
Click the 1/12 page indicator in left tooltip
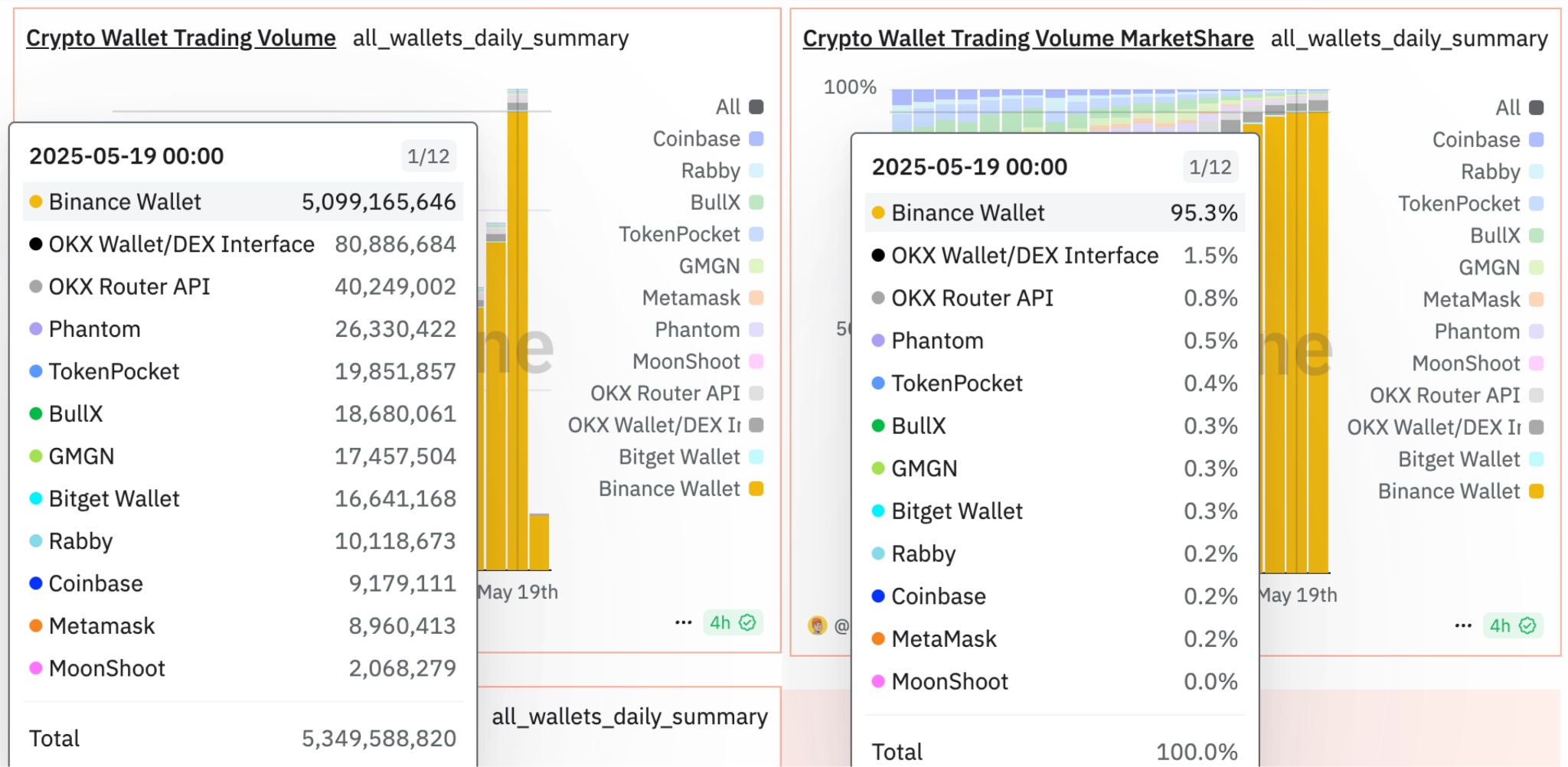pos(428,156)
